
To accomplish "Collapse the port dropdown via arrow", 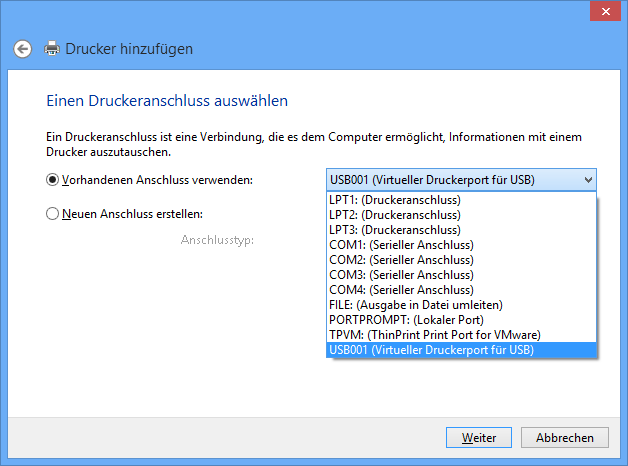I will 588,180.
